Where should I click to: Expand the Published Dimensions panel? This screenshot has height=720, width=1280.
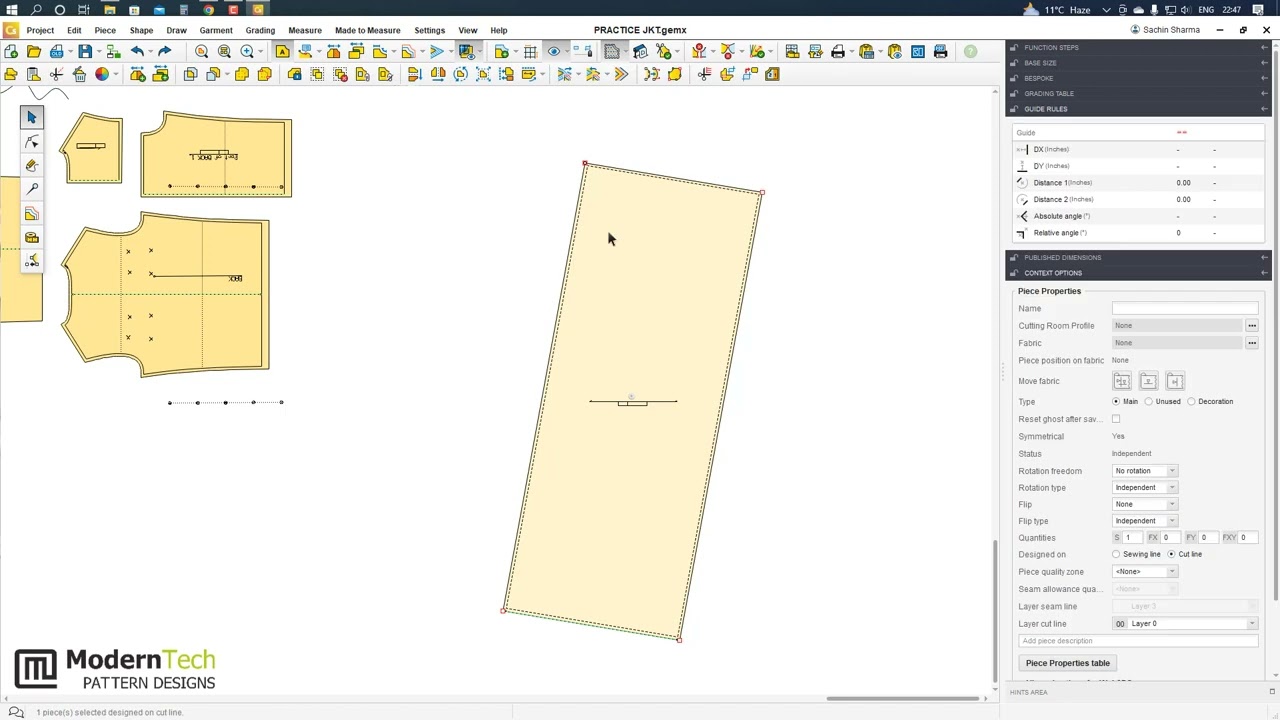(1138, 258)
